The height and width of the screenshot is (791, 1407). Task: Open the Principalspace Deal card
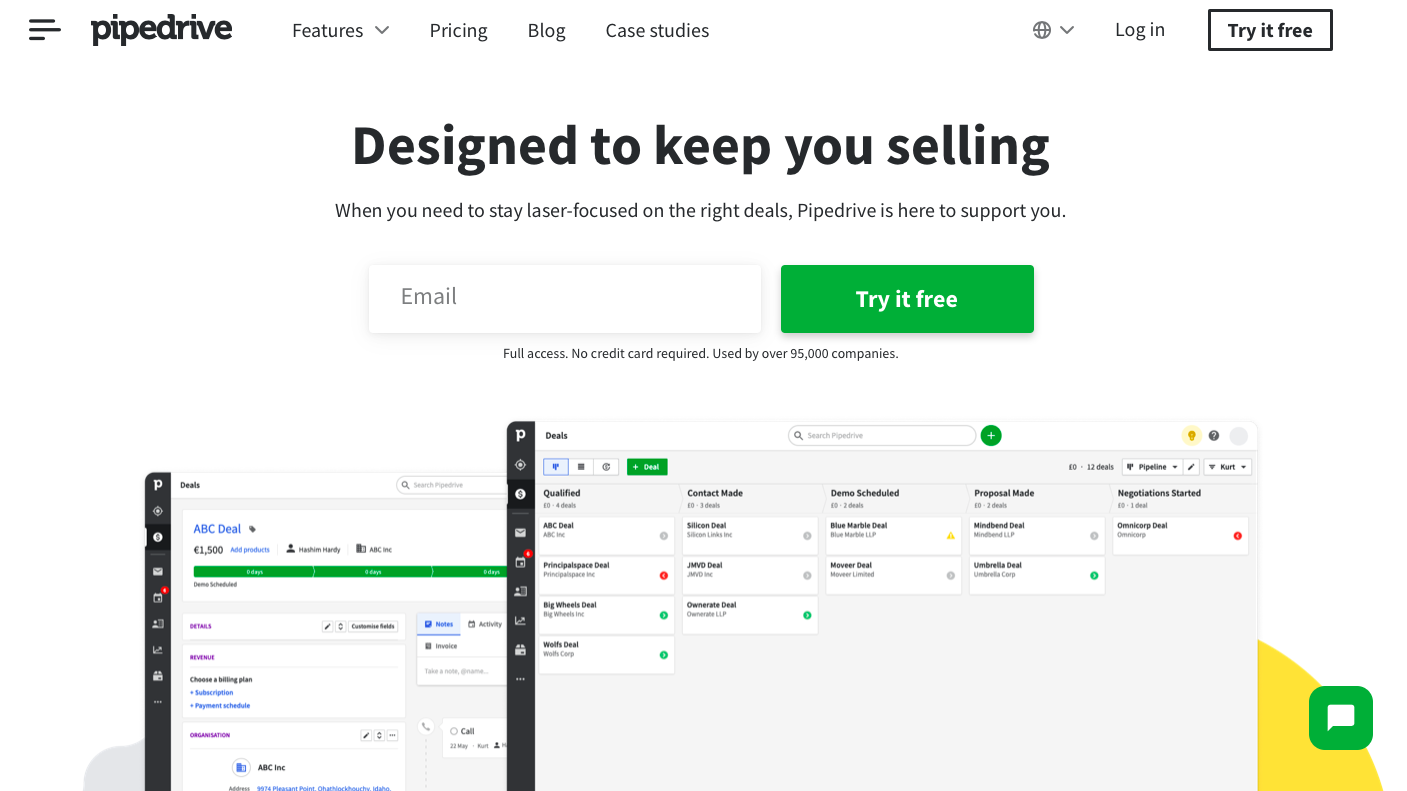[607, 575]
